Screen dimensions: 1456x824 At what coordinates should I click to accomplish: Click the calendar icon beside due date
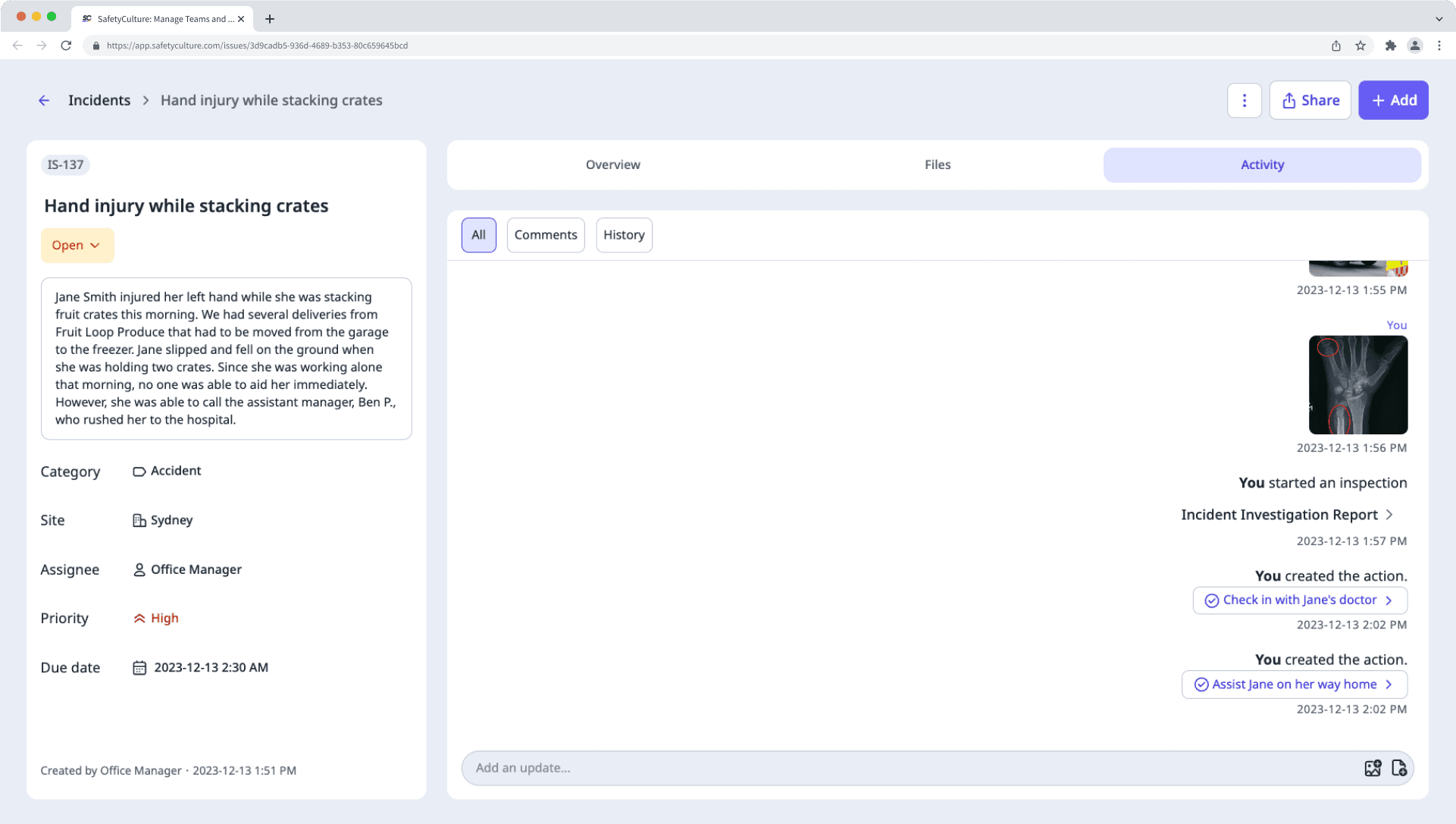click(139, 668)
